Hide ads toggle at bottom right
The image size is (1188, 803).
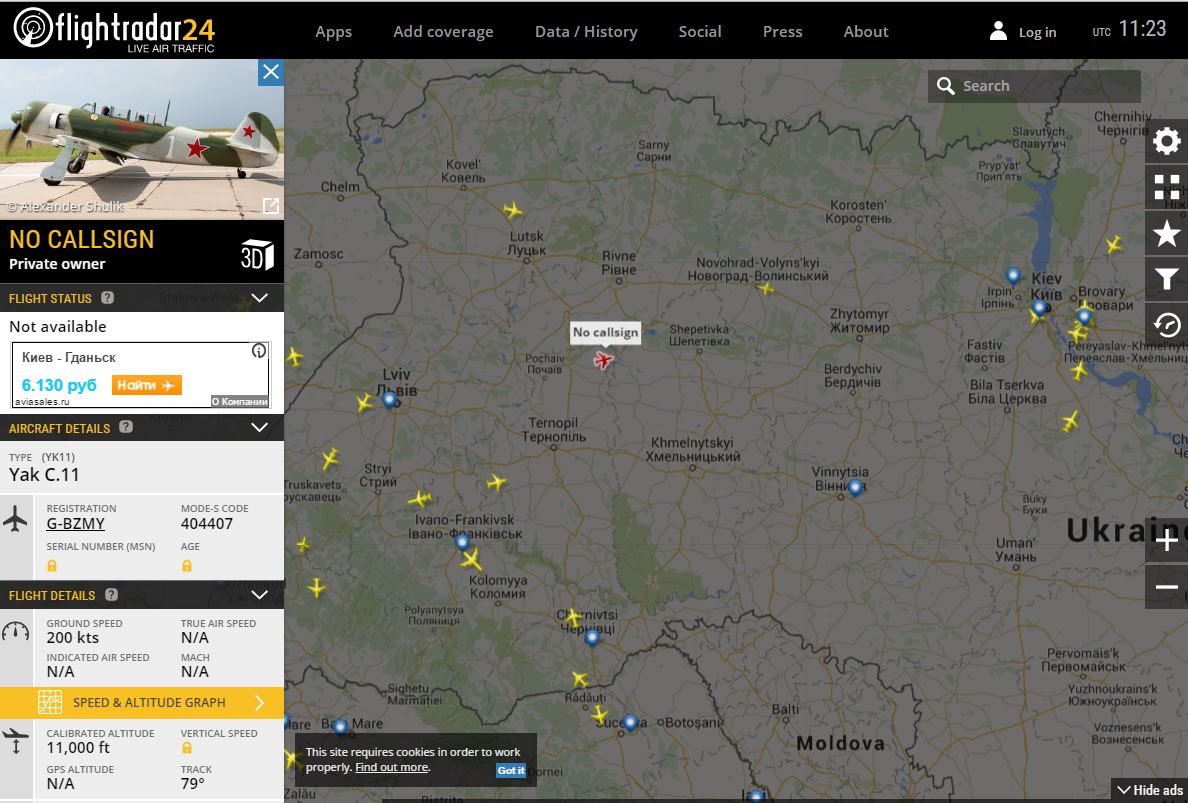(1149, 790)
